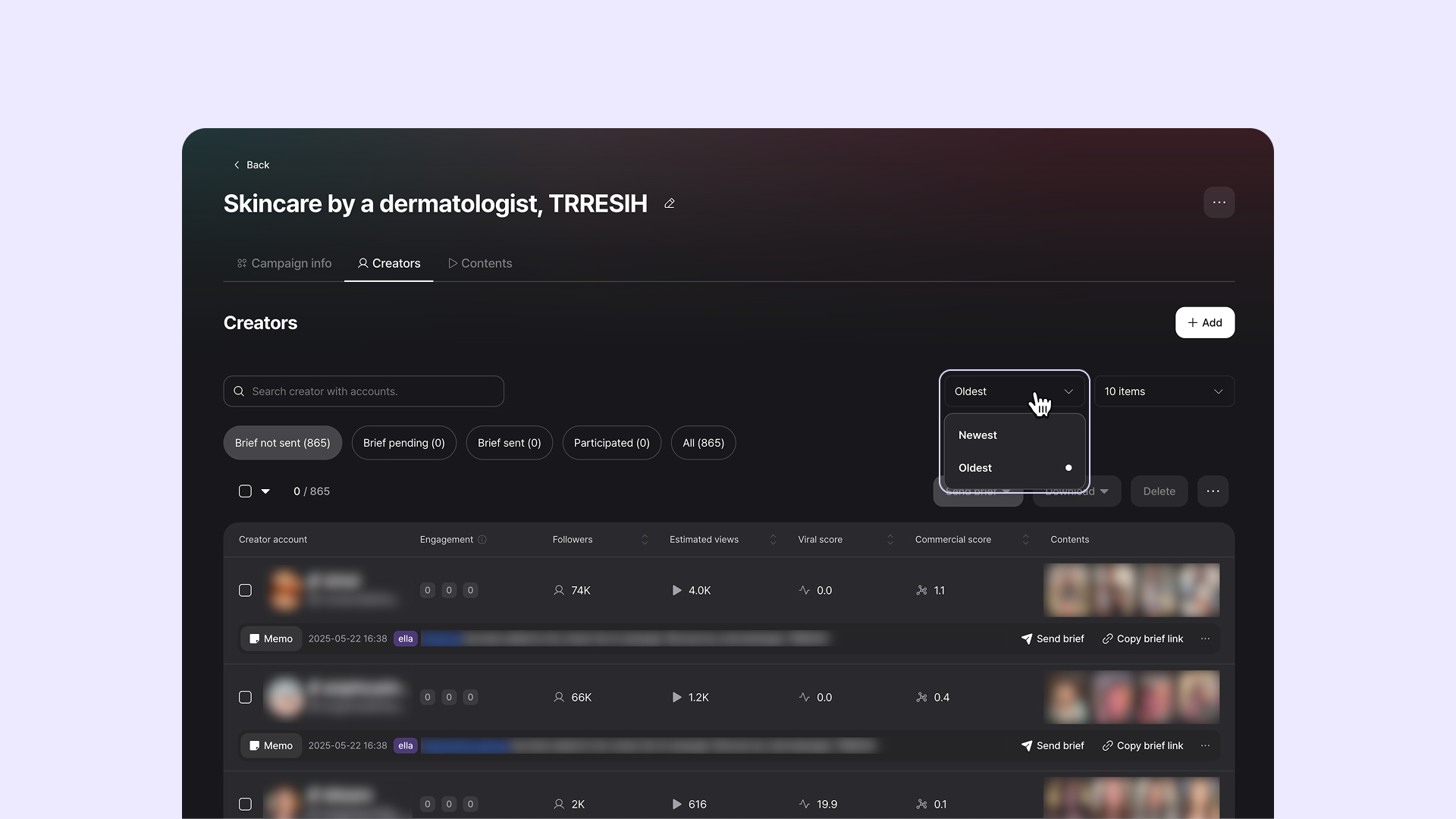Open the top-right campaign more options button
This screenshot has height=819, width=1456.
pyautogui.click(x=1219, y=202)
